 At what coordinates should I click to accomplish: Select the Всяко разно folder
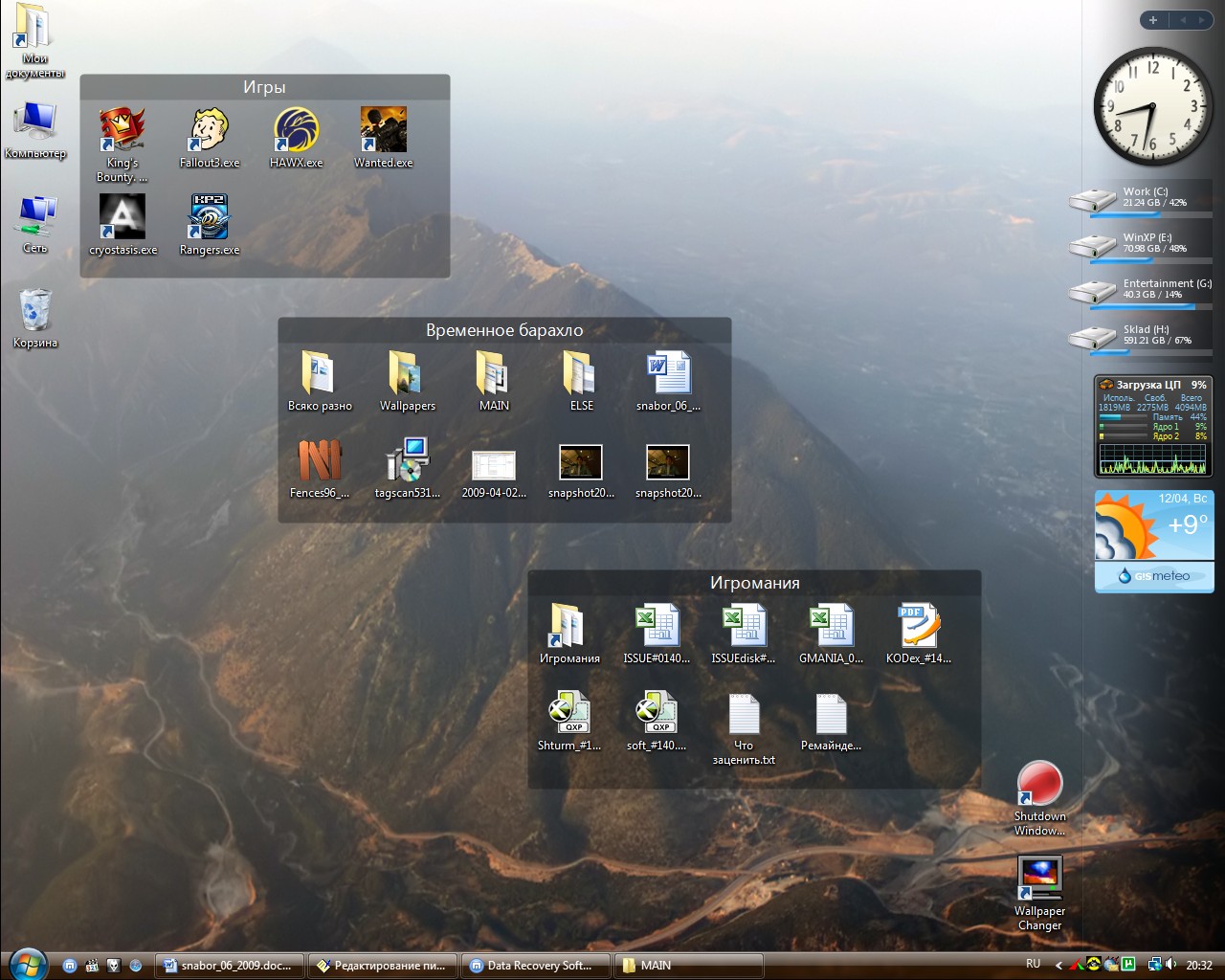coord(320,380)
